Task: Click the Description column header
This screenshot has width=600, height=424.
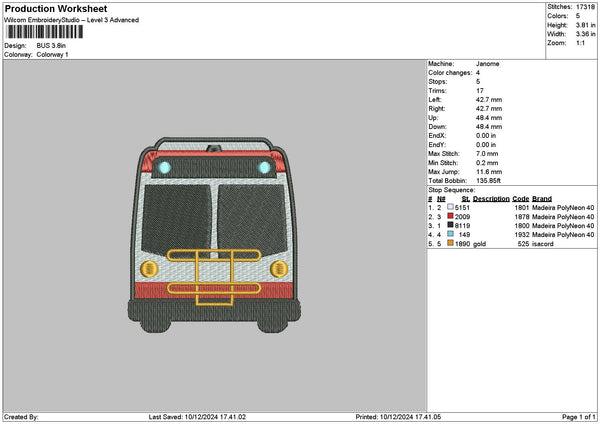Action: 492,198
